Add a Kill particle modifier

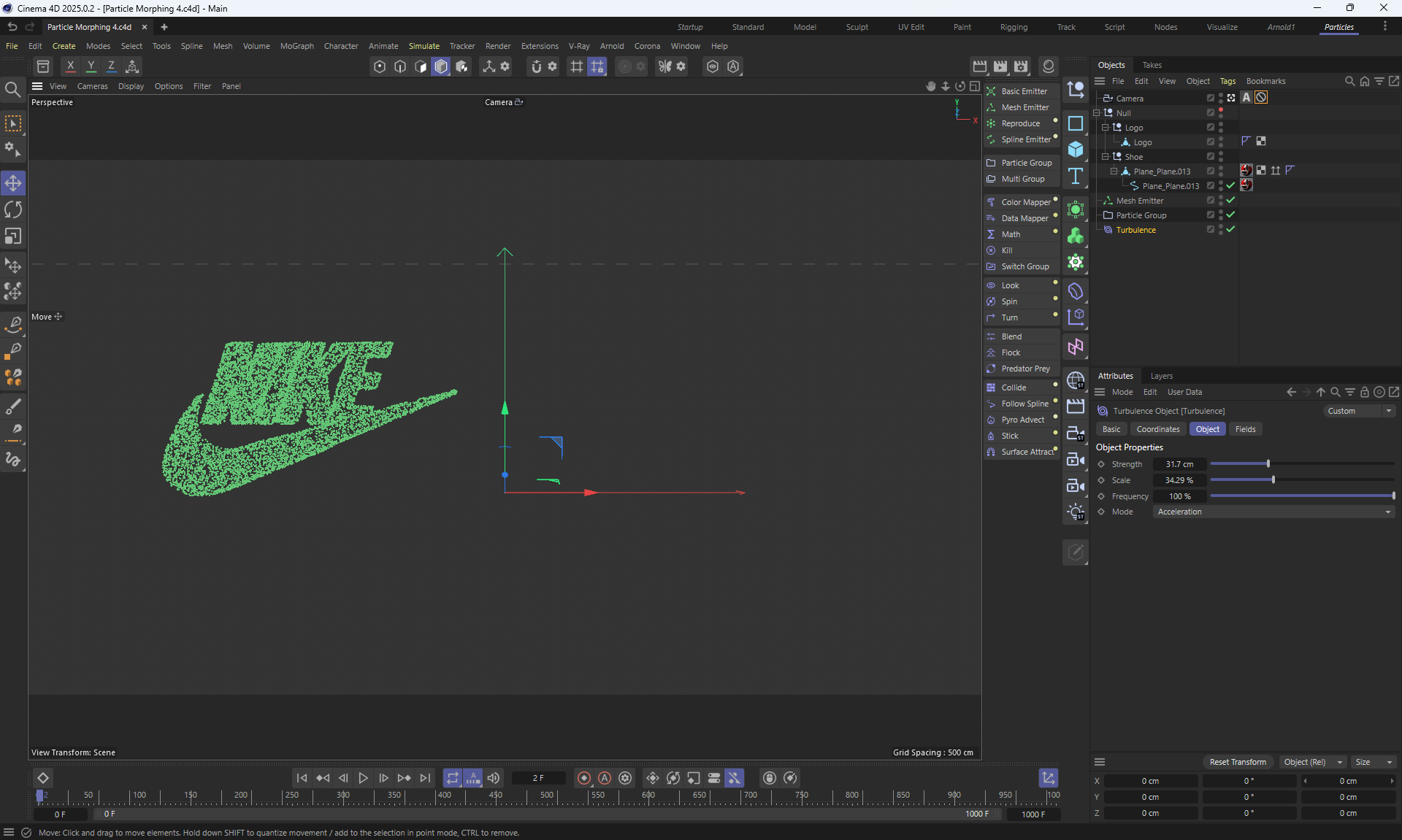click(x=1006, y=250)
